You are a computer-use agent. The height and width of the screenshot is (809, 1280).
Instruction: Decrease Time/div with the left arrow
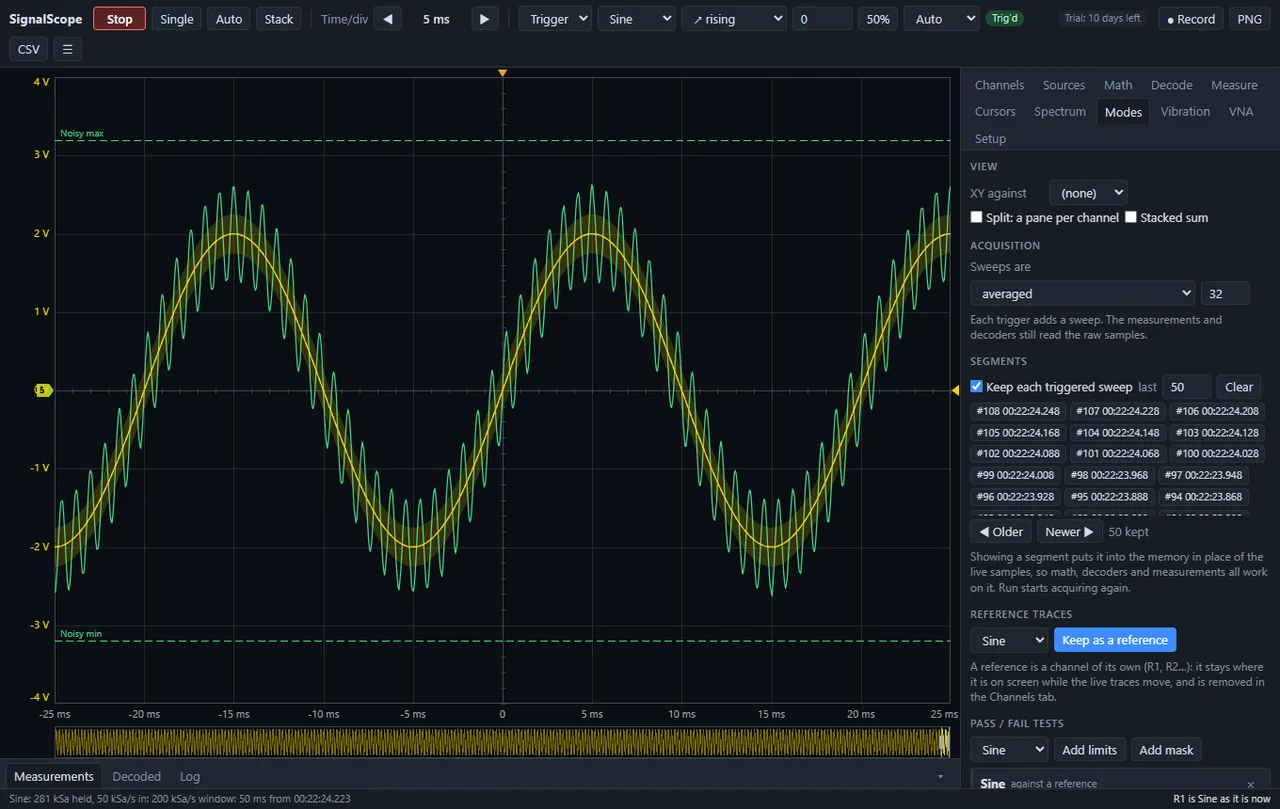388,19
